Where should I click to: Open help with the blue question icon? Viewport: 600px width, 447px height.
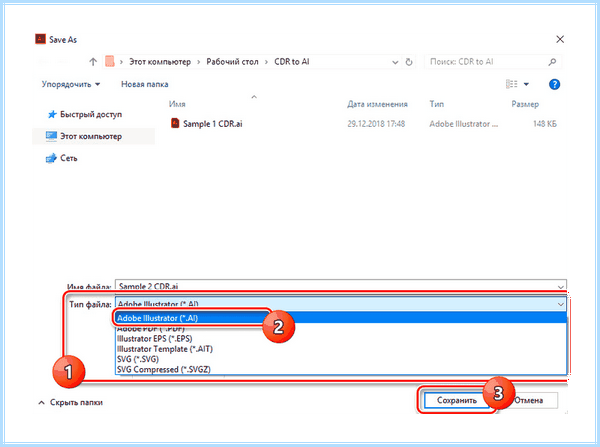point(554,84)
